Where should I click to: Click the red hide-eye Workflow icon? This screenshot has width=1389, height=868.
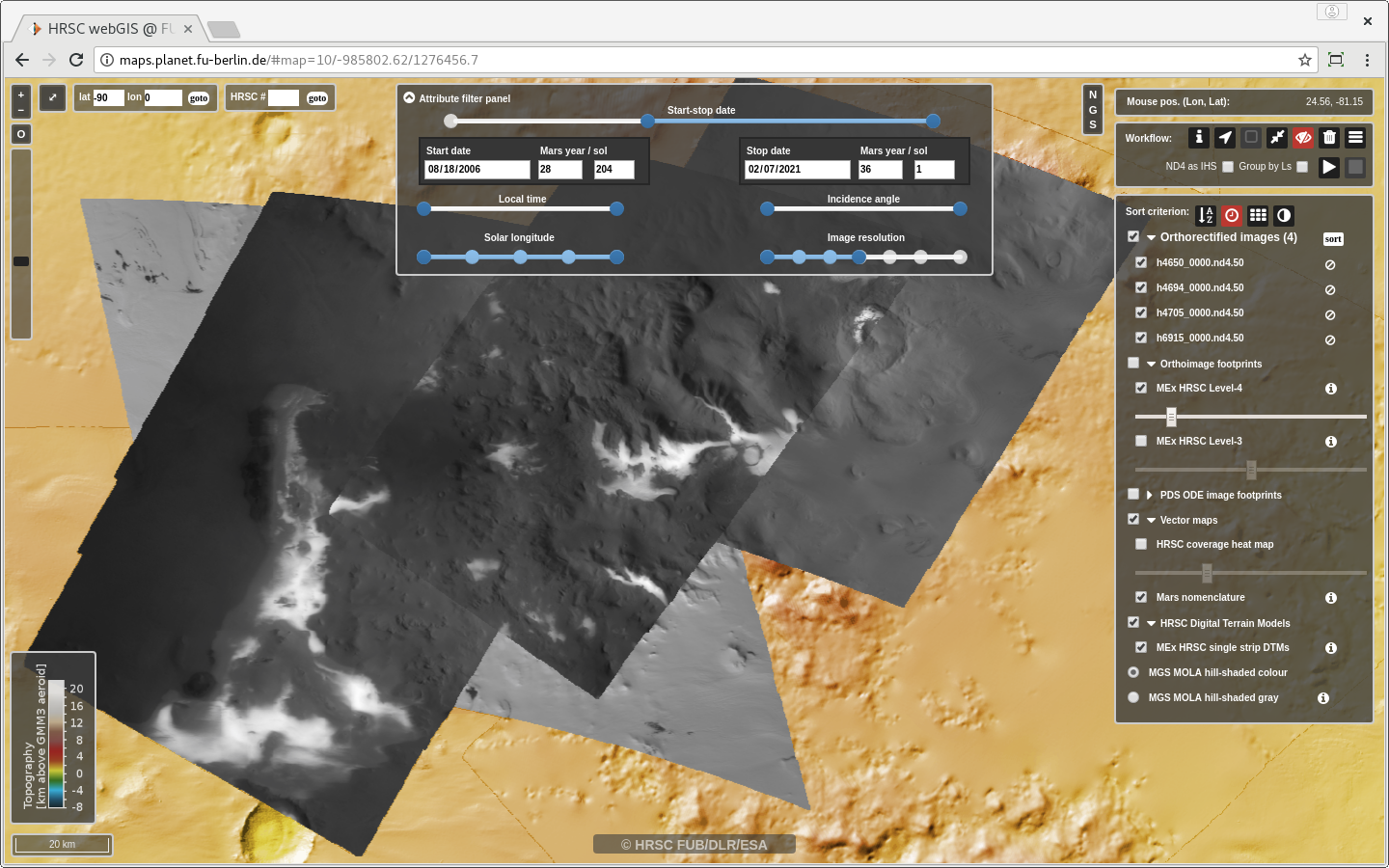(1303, 138)
